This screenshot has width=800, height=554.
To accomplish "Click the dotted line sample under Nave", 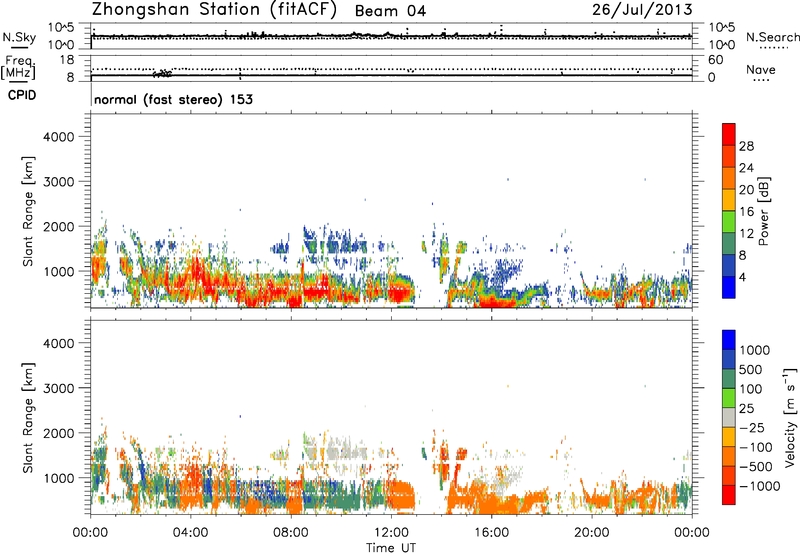I will [761, 80].
